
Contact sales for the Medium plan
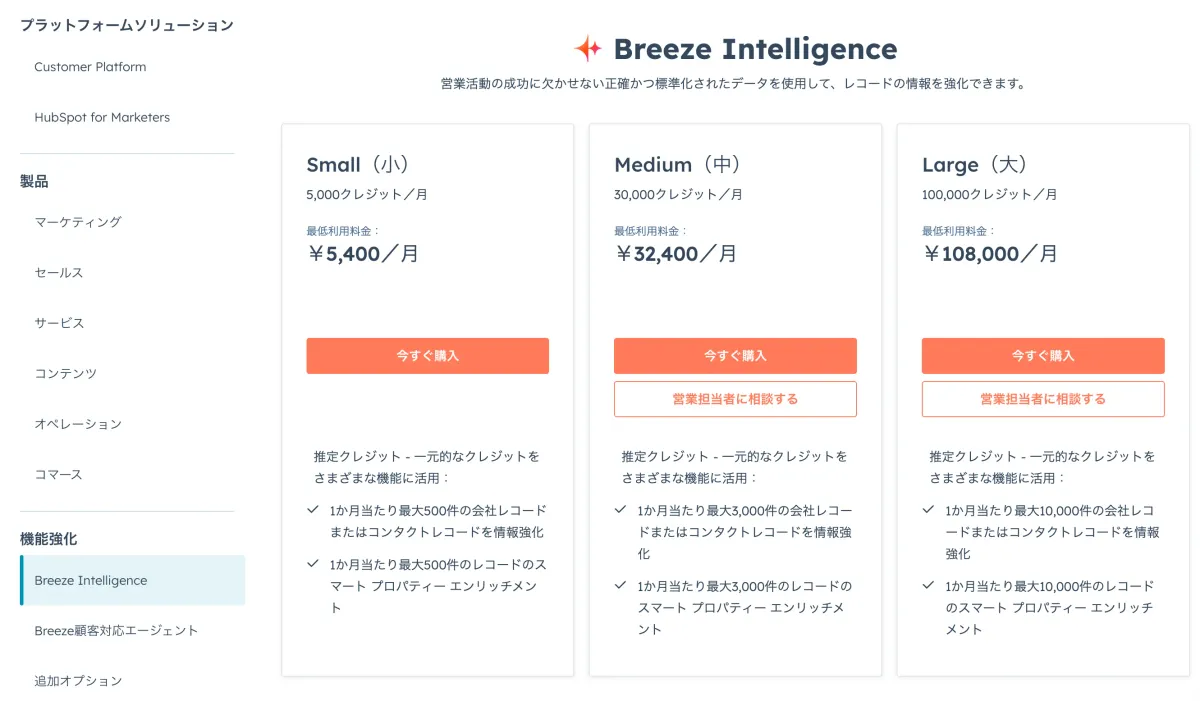pos(735,398)
